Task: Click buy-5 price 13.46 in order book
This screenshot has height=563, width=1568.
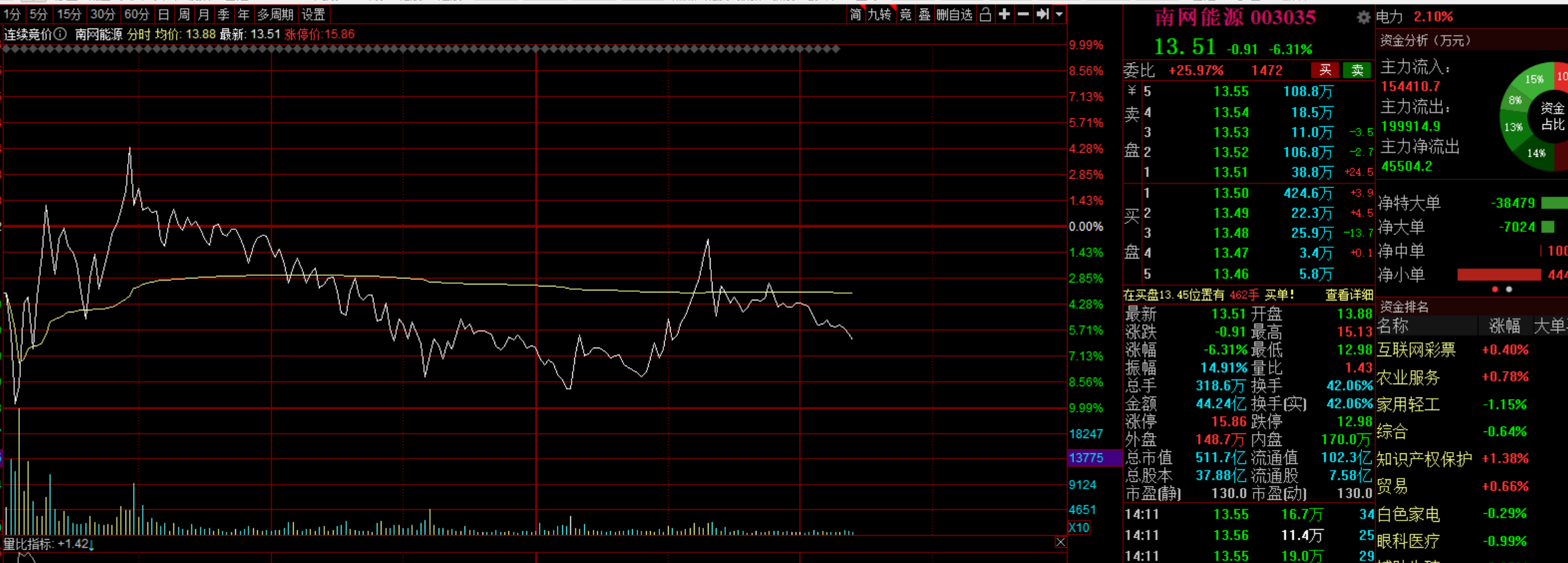Action: click(1230, 274)
